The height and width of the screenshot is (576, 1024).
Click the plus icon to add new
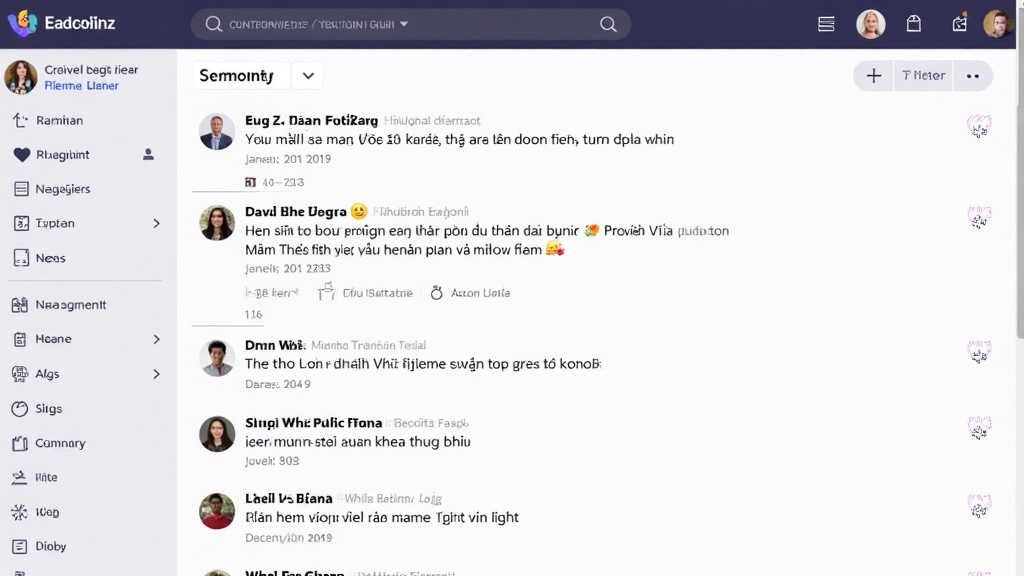[873, 76]
